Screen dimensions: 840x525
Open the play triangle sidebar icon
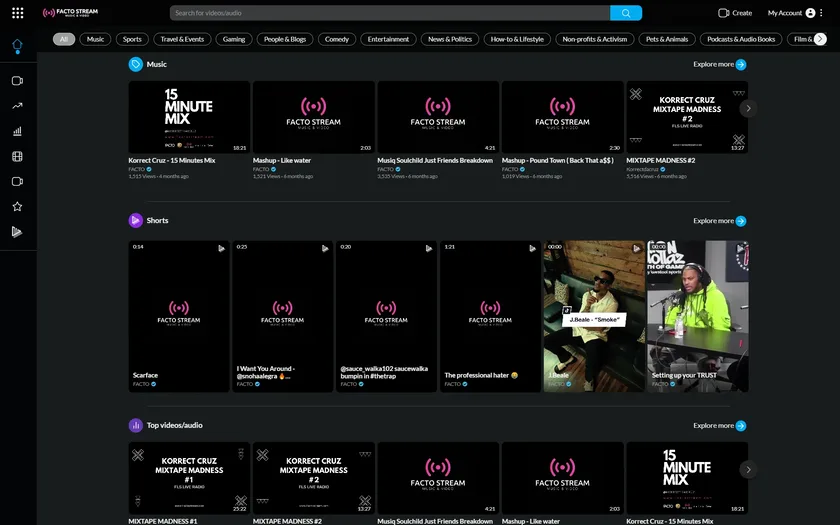[17, 231]
